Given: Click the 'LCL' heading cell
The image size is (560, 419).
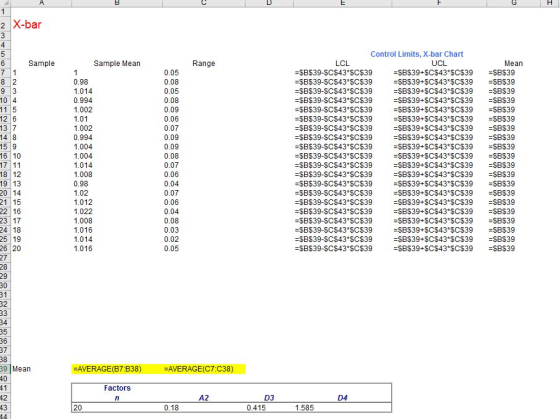Looking at the screenshot, I should coord(342,63).
